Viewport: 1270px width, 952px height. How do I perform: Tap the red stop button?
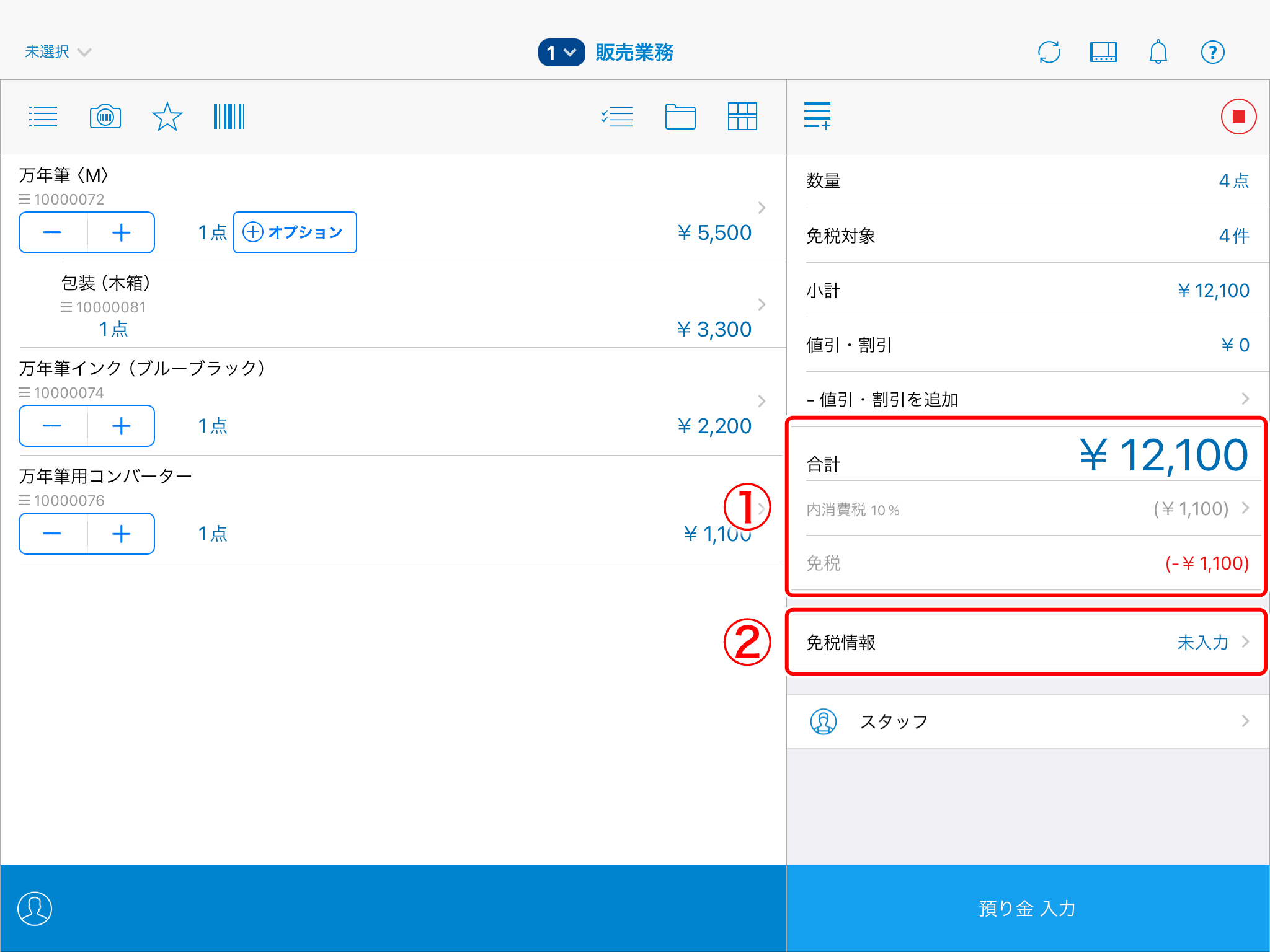1238,117
